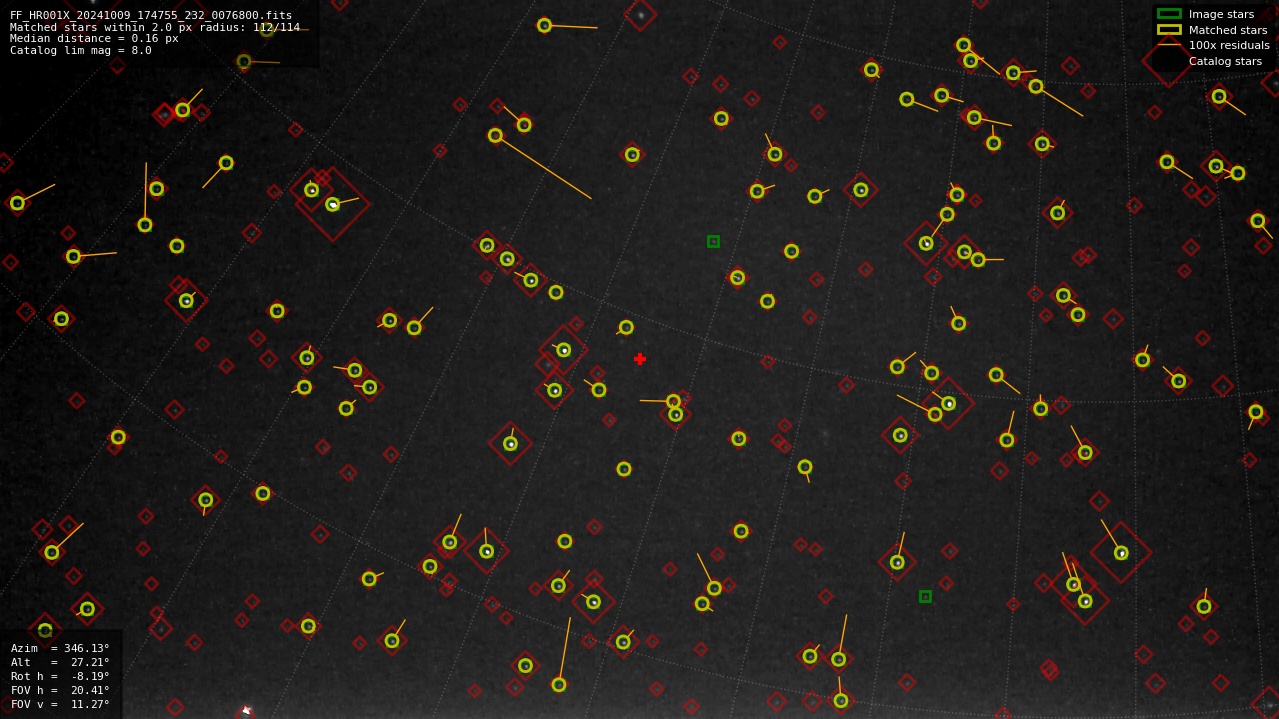Select the lower unmatched green image-star square
Image resolution: width=1279 pixels, height=719 pixels.
pos(925,596)
